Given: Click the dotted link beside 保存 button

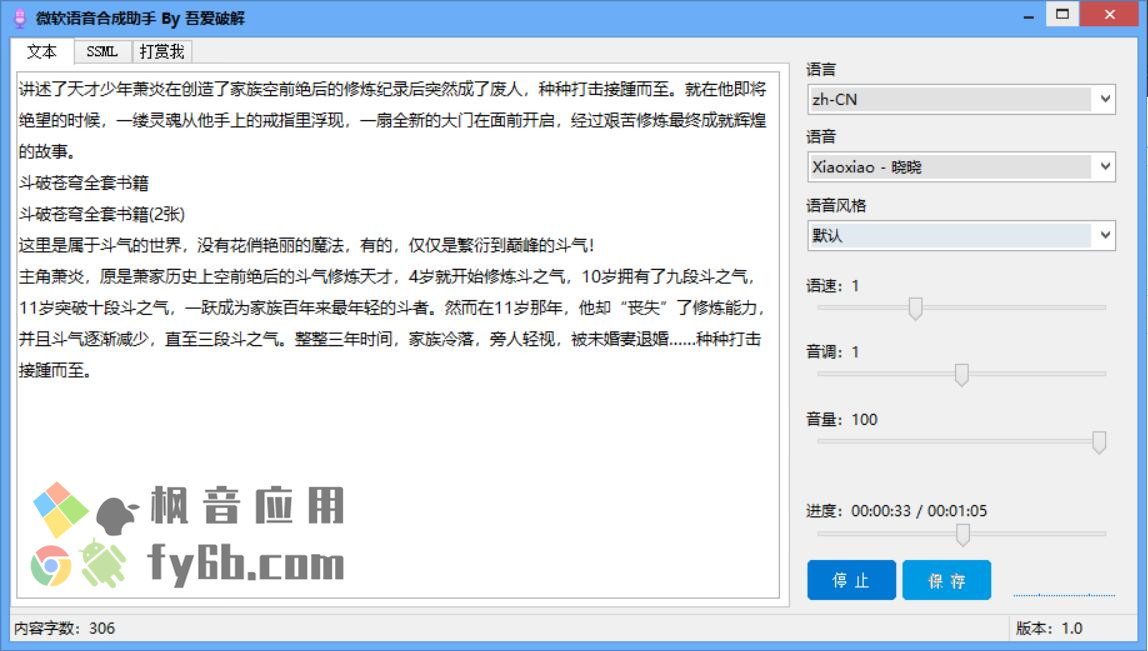Looking at the screenshot, I should click(x=1064, y=595).
